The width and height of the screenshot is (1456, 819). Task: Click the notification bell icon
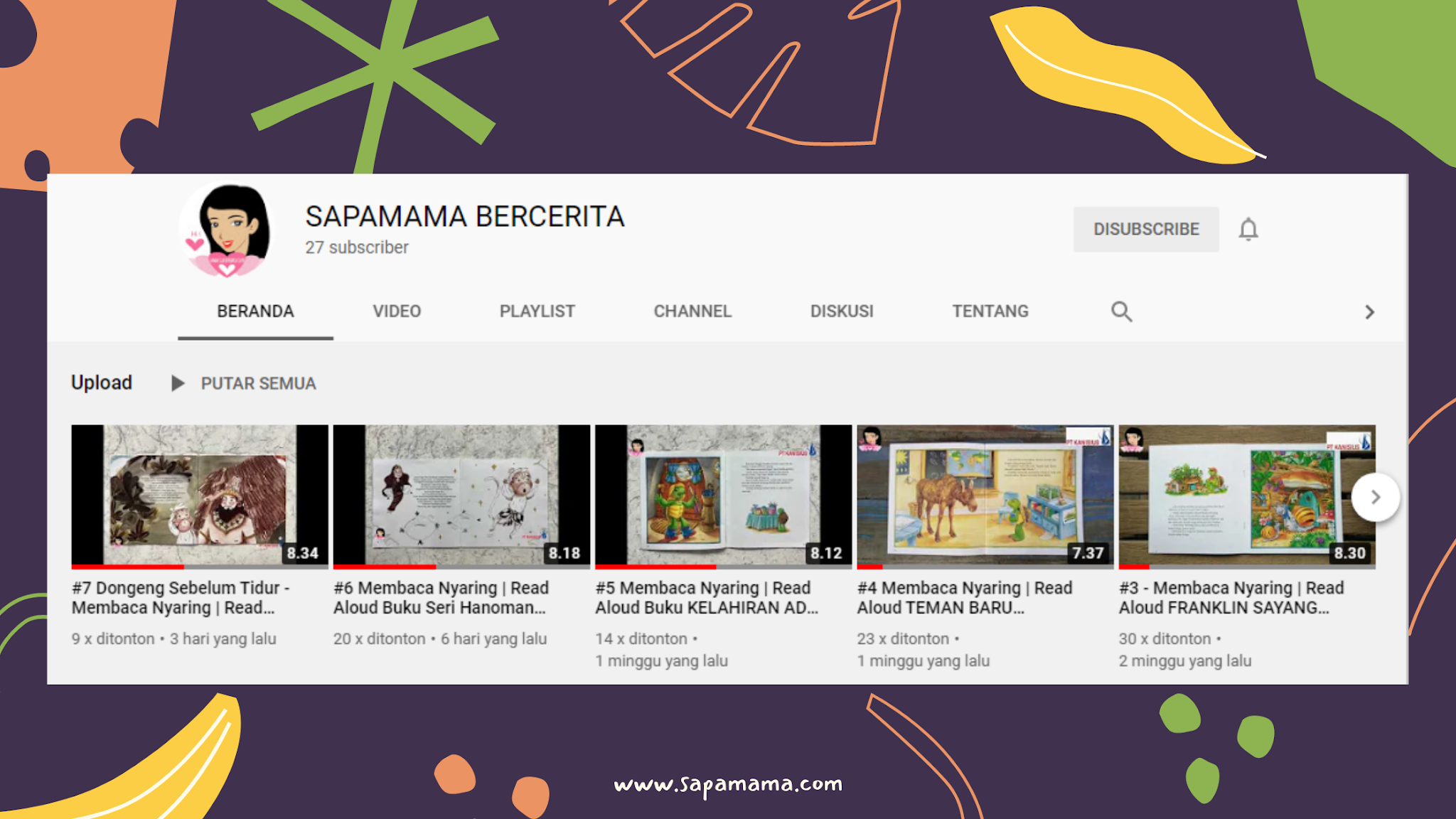coord(1248,230)
